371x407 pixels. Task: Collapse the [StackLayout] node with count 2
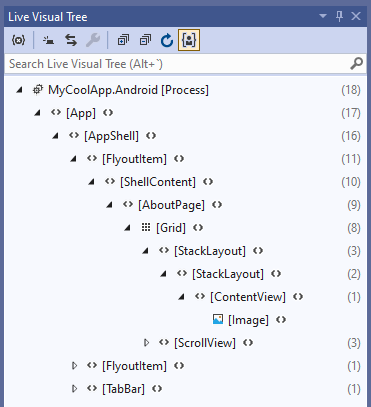tap(164, 274)
